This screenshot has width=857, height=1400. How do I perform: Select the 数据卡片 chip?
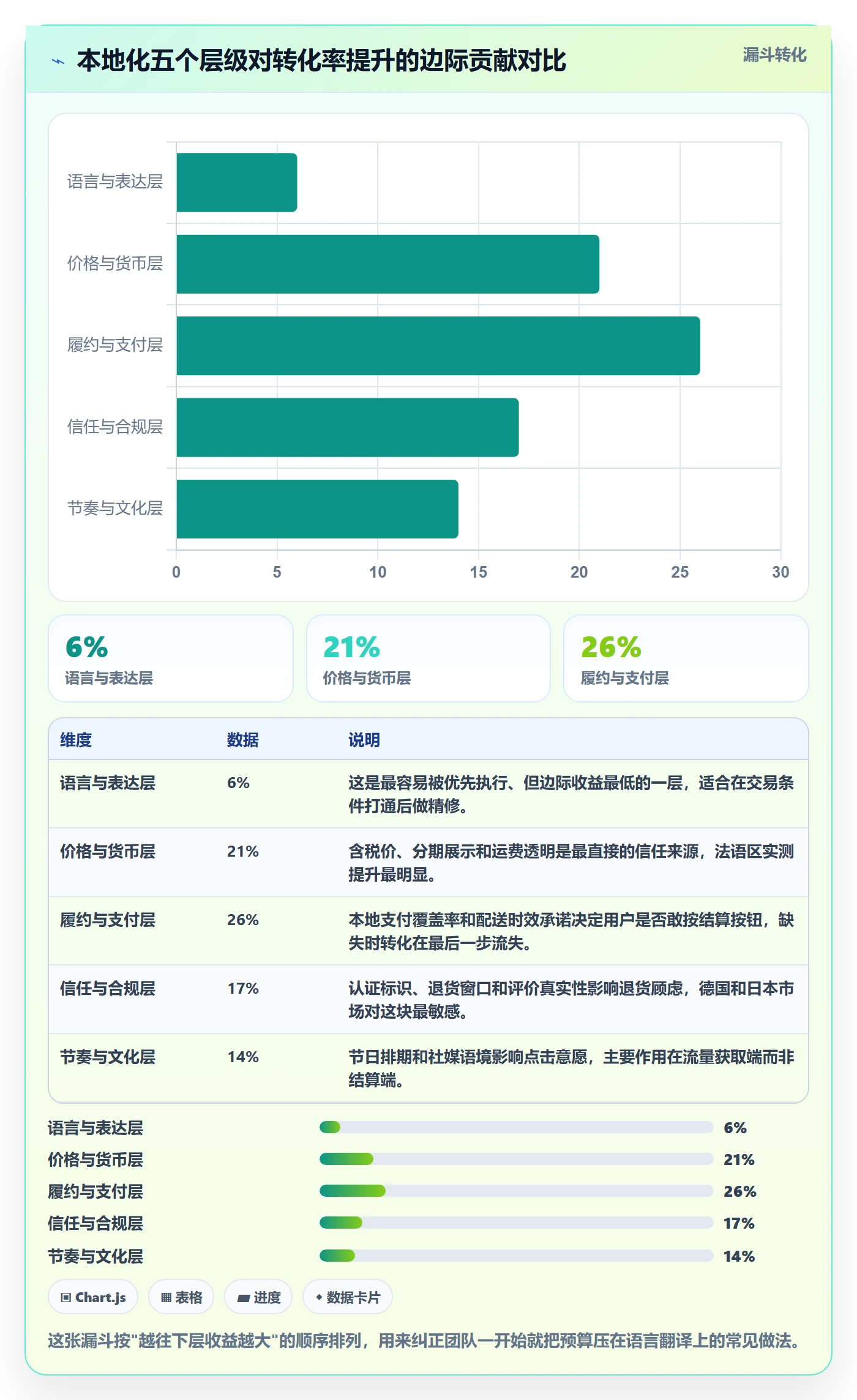point(348,1297)
